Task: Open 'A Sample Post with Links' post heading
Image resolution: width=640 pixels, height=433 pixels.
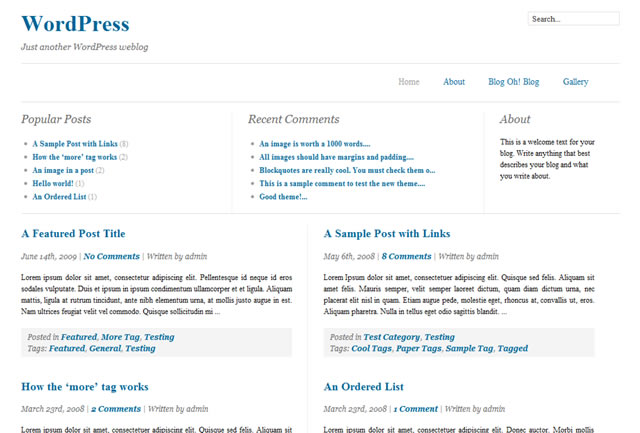Action: coord(387,233)
